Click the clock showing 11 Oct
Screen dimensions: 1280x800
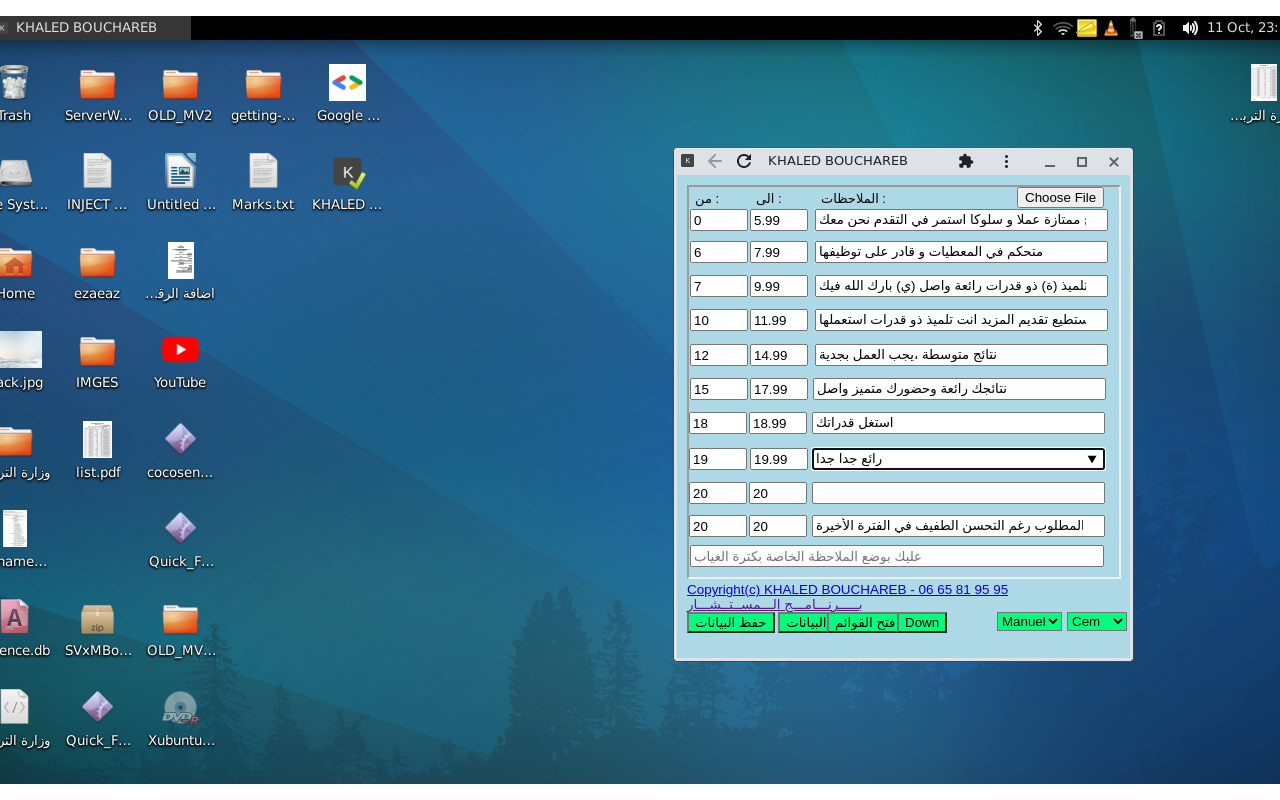click(x=1242, y=28)
